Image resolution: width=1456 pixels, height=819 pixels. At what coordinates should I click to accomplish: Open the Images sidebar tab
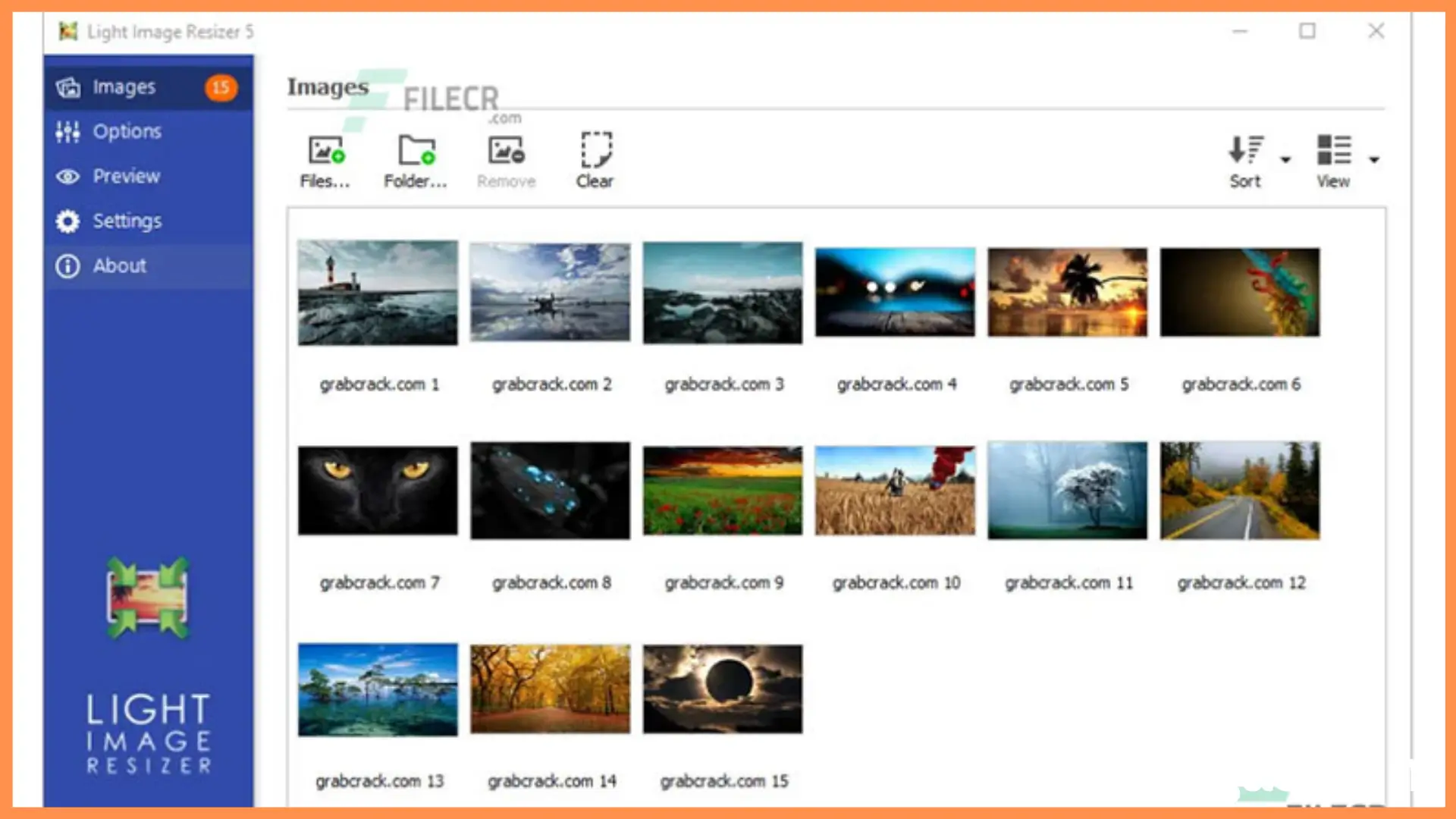[x=149, y=87]
